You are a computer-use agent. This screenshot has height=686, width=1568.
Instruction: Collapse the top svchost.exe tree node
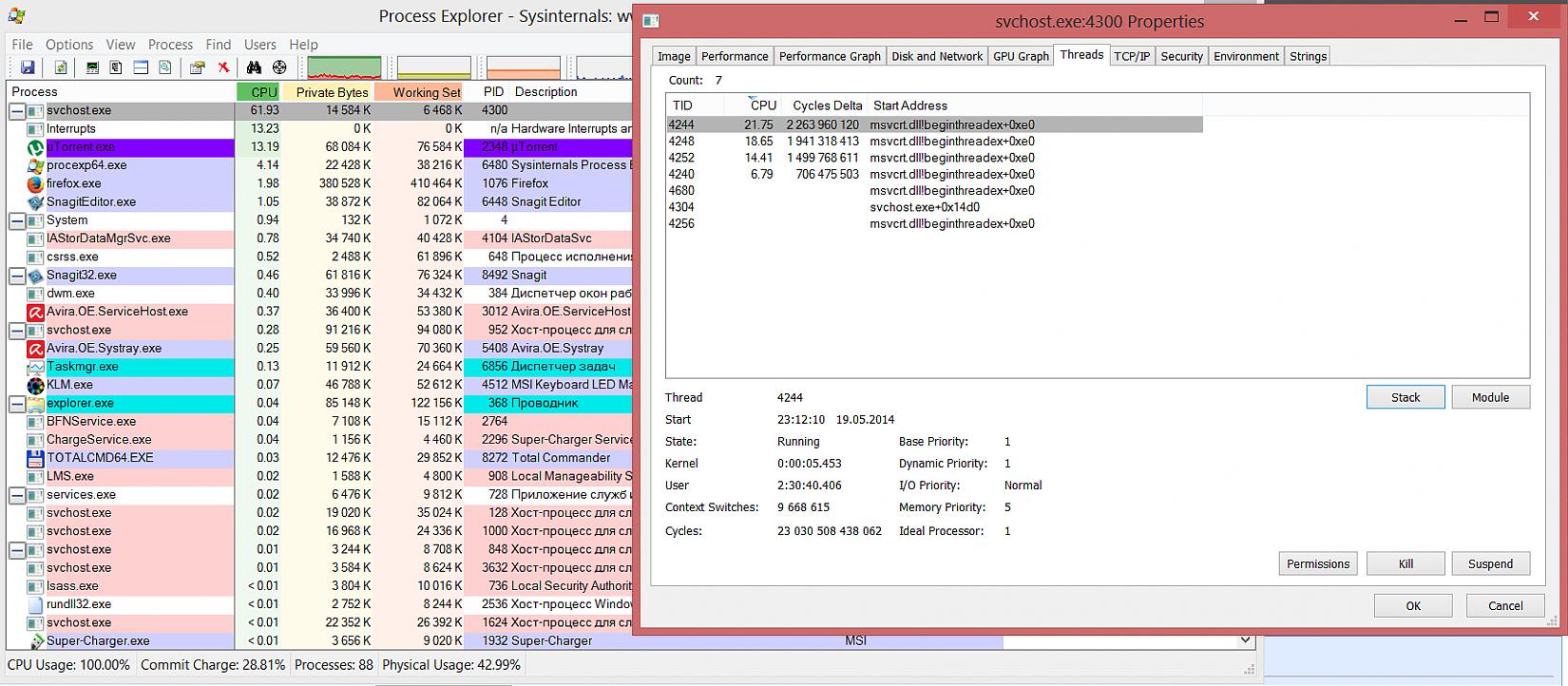pyautogui.click(x=17, y=111)
